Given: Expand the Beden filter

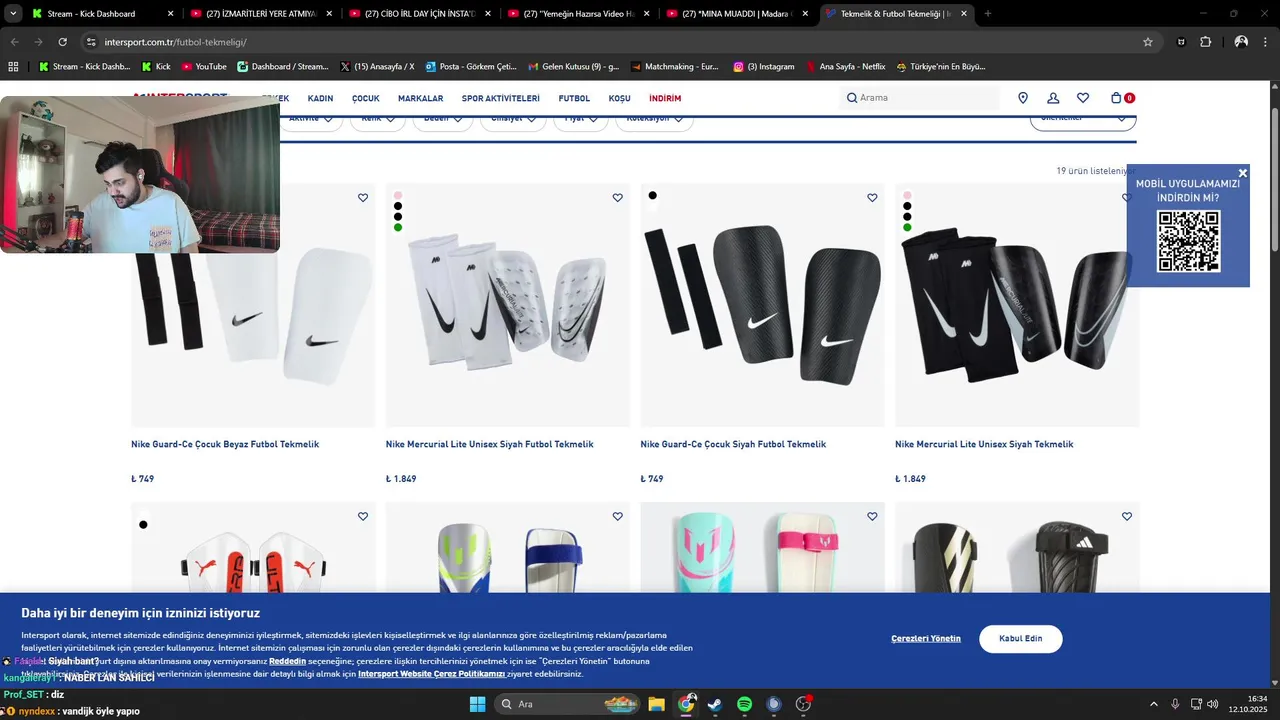Looking at the screenshot, I should coord(443,119).
